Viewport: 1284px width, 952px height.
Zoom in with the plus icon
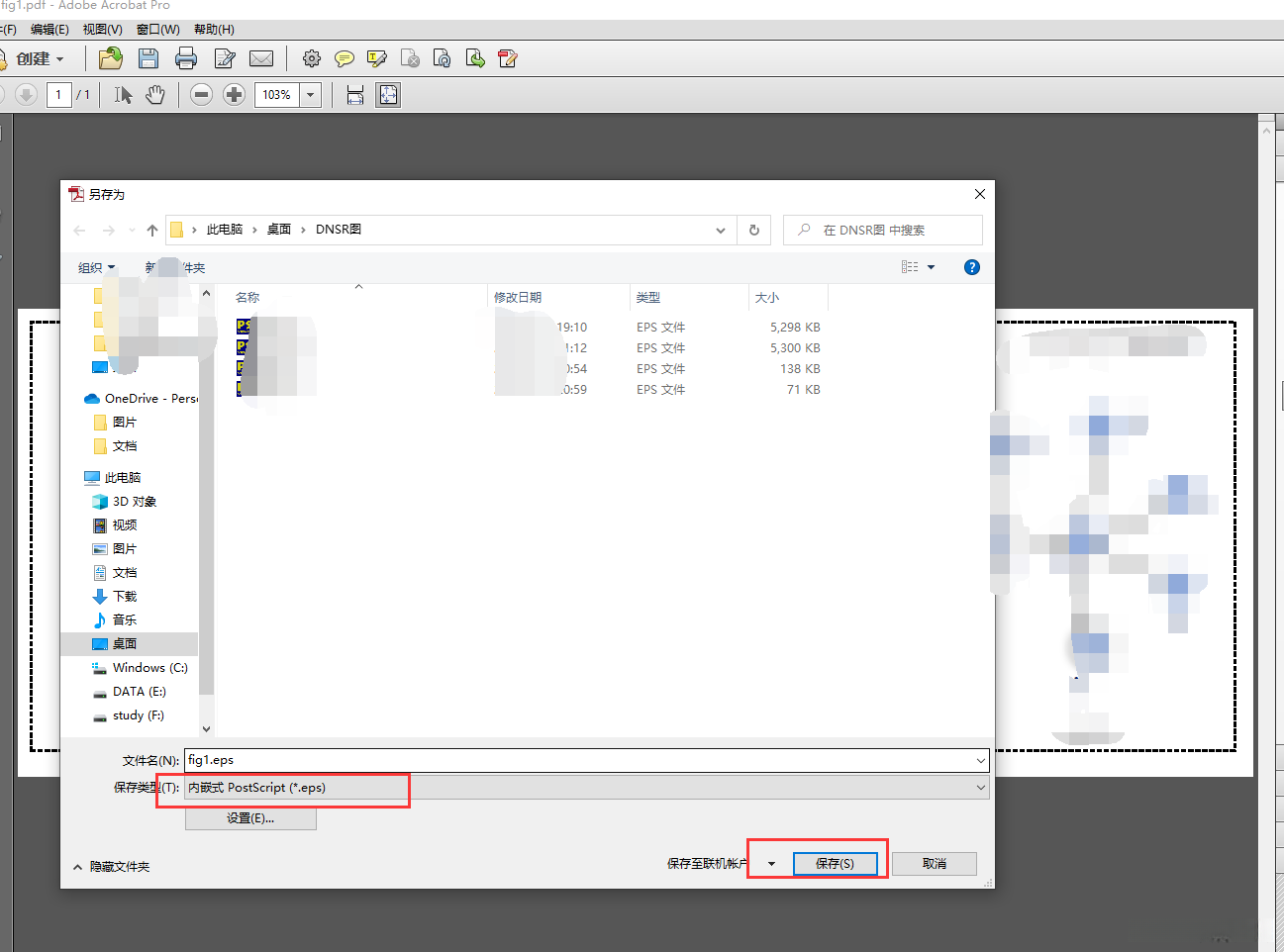click(234, 95)
